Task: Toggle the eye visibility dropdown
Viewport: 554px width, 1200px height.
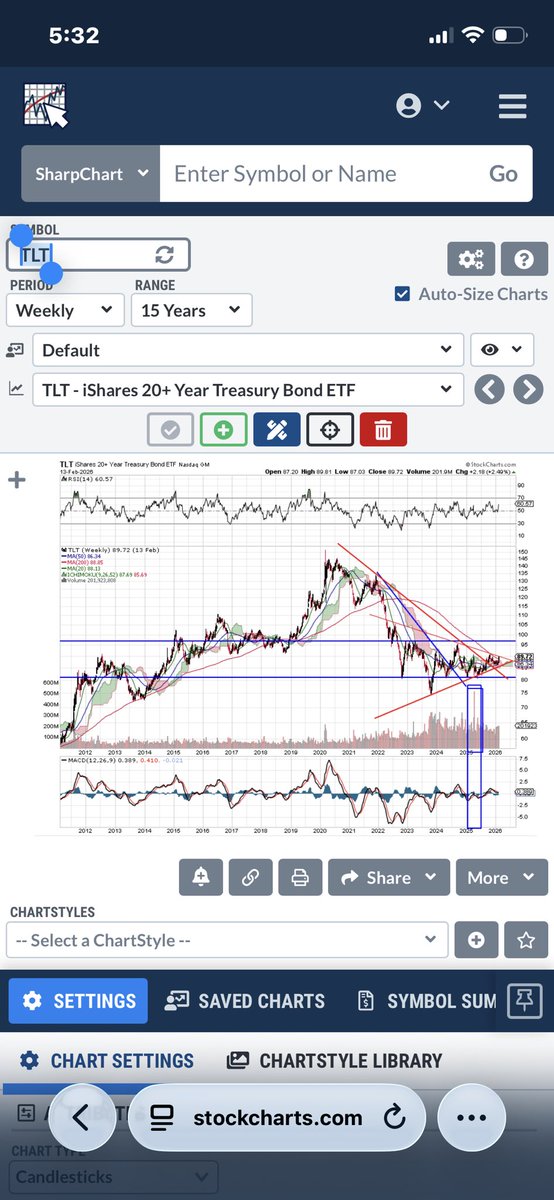Action: click(502, 350)
